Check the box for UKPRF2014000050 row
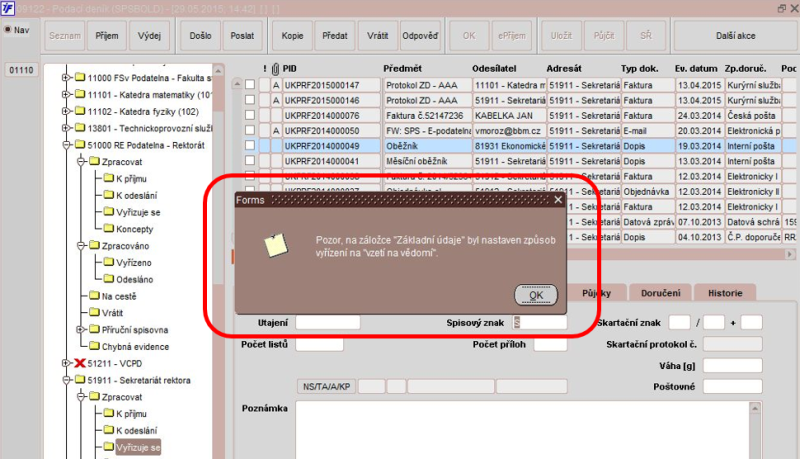 coord(250,130)
